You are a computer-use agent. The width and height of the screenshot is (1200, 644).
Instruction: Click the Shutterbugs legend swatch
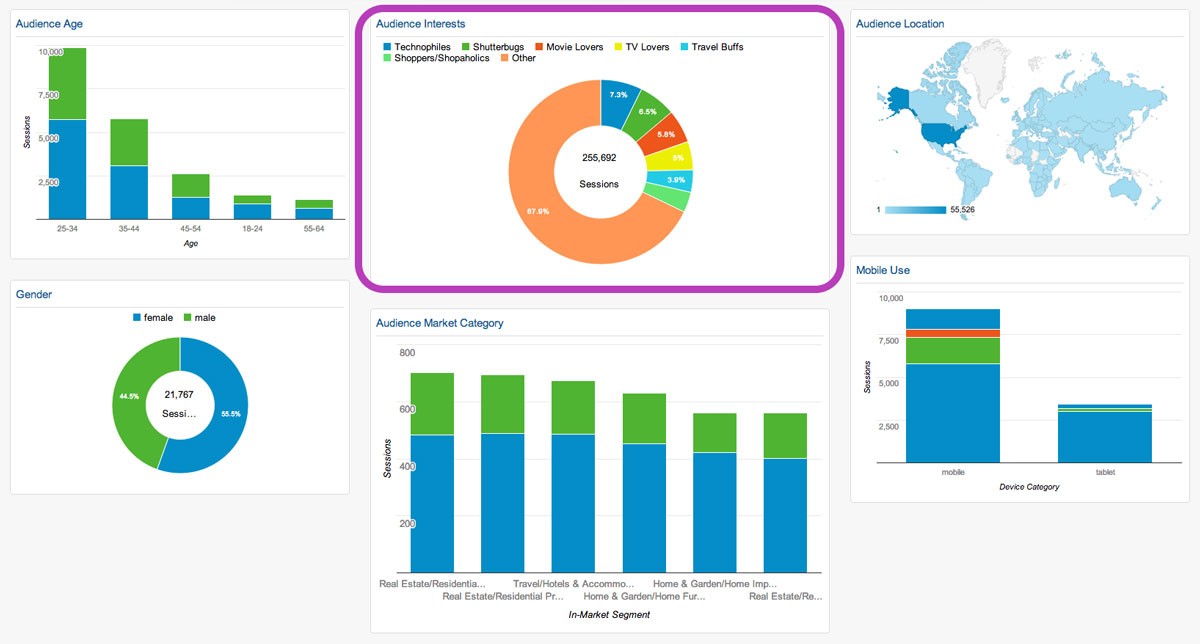click(x=464, y=46)
